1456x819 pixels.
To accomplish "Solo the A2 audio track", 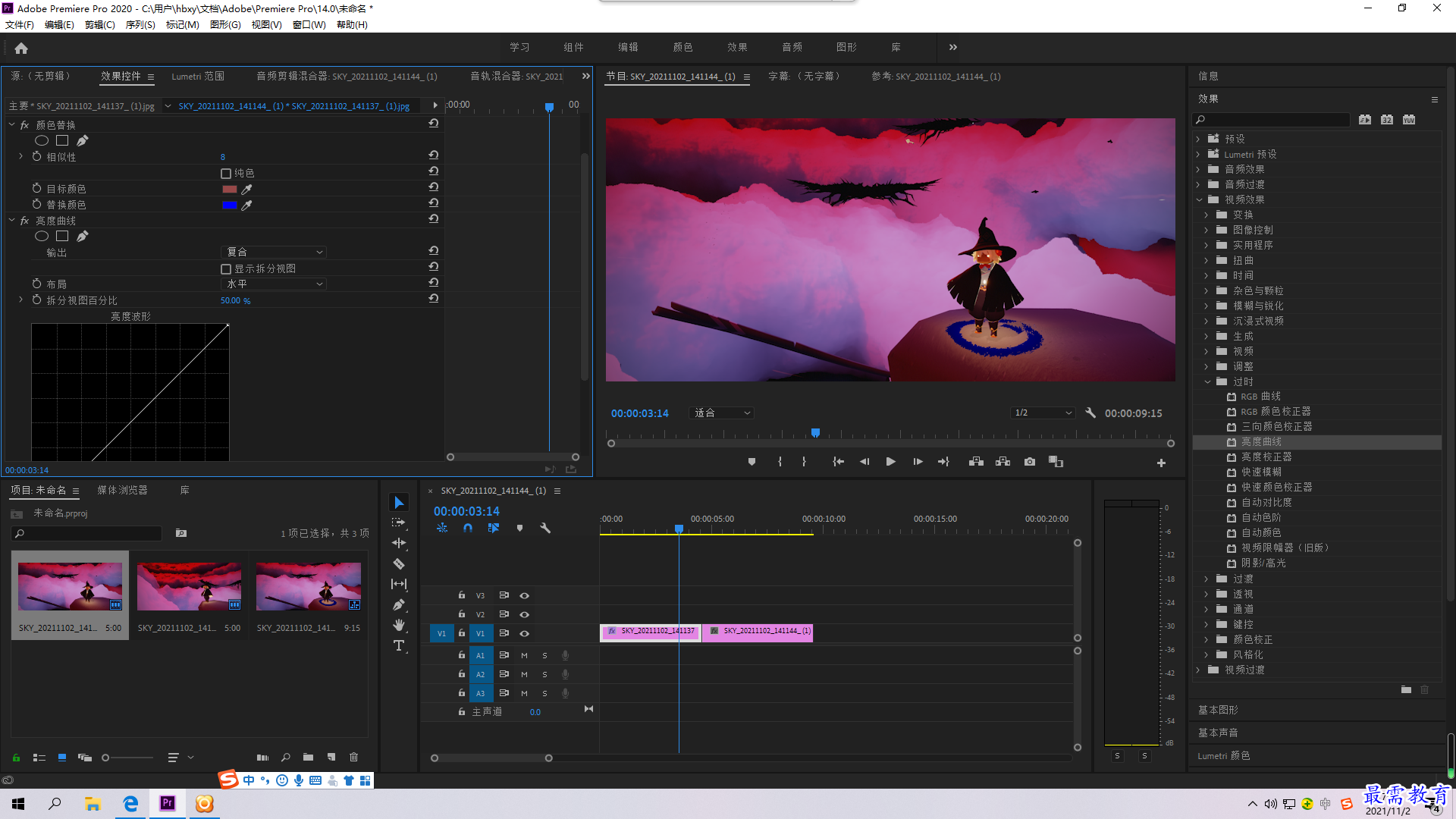I will 544,674.
